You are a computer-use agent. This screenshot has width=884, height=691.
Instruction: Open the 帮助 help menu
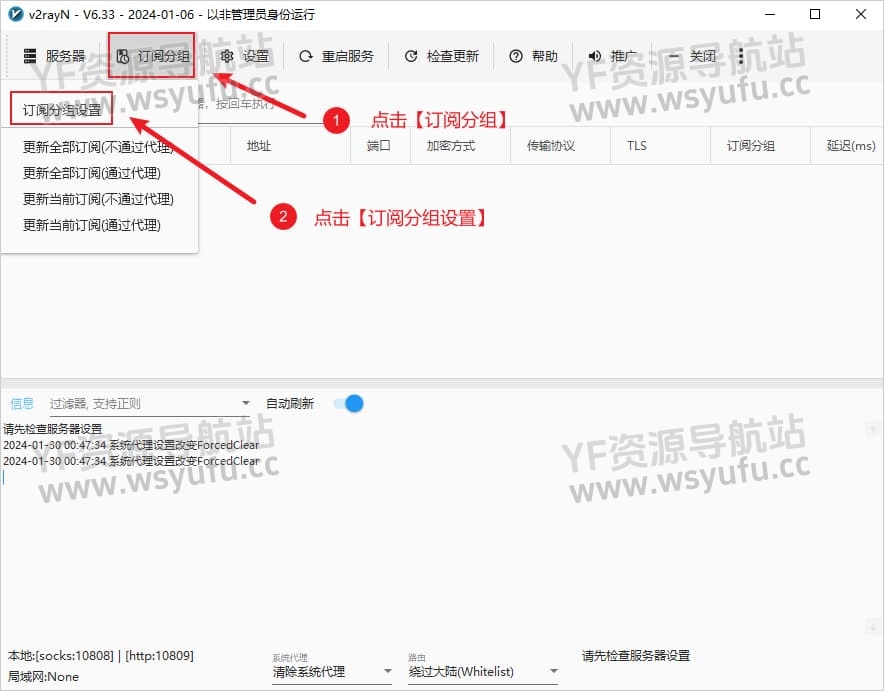pyautogui.click(x=533, y=56)
